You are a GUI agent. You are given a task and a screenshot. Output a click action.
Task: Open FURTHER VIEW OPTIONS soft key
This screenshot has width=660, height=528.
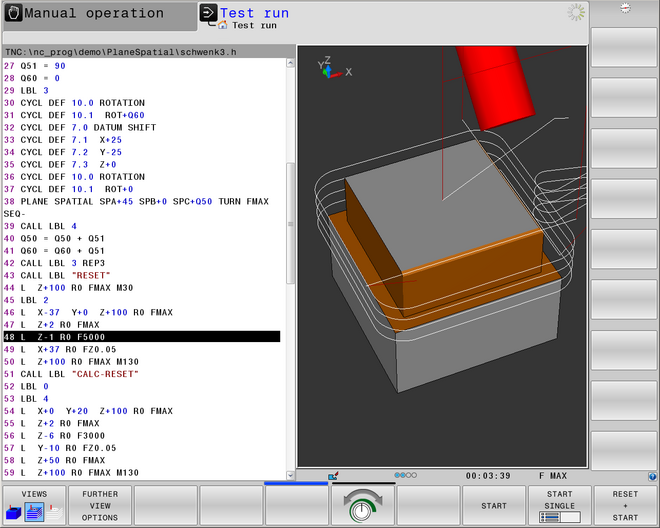(x=100, y=506)
